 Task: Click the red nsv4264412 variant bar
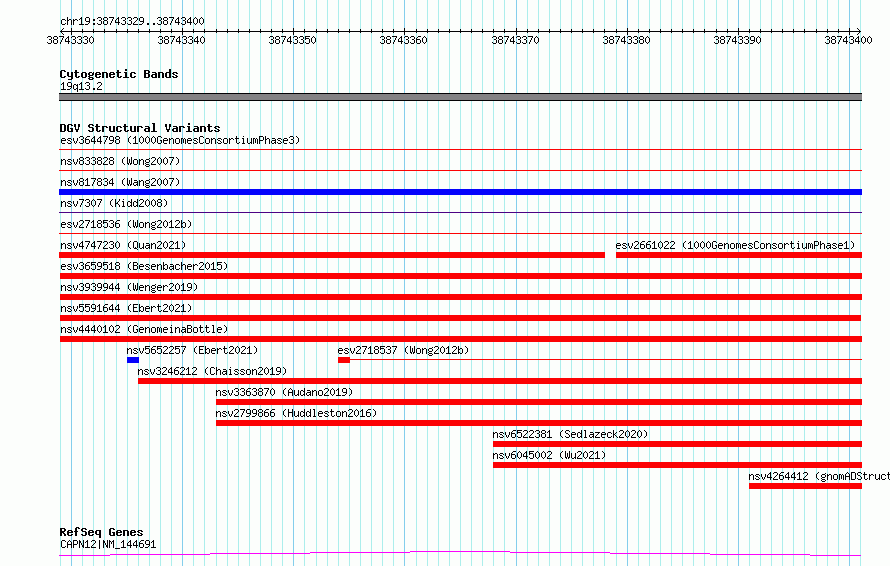click(805, 486)
